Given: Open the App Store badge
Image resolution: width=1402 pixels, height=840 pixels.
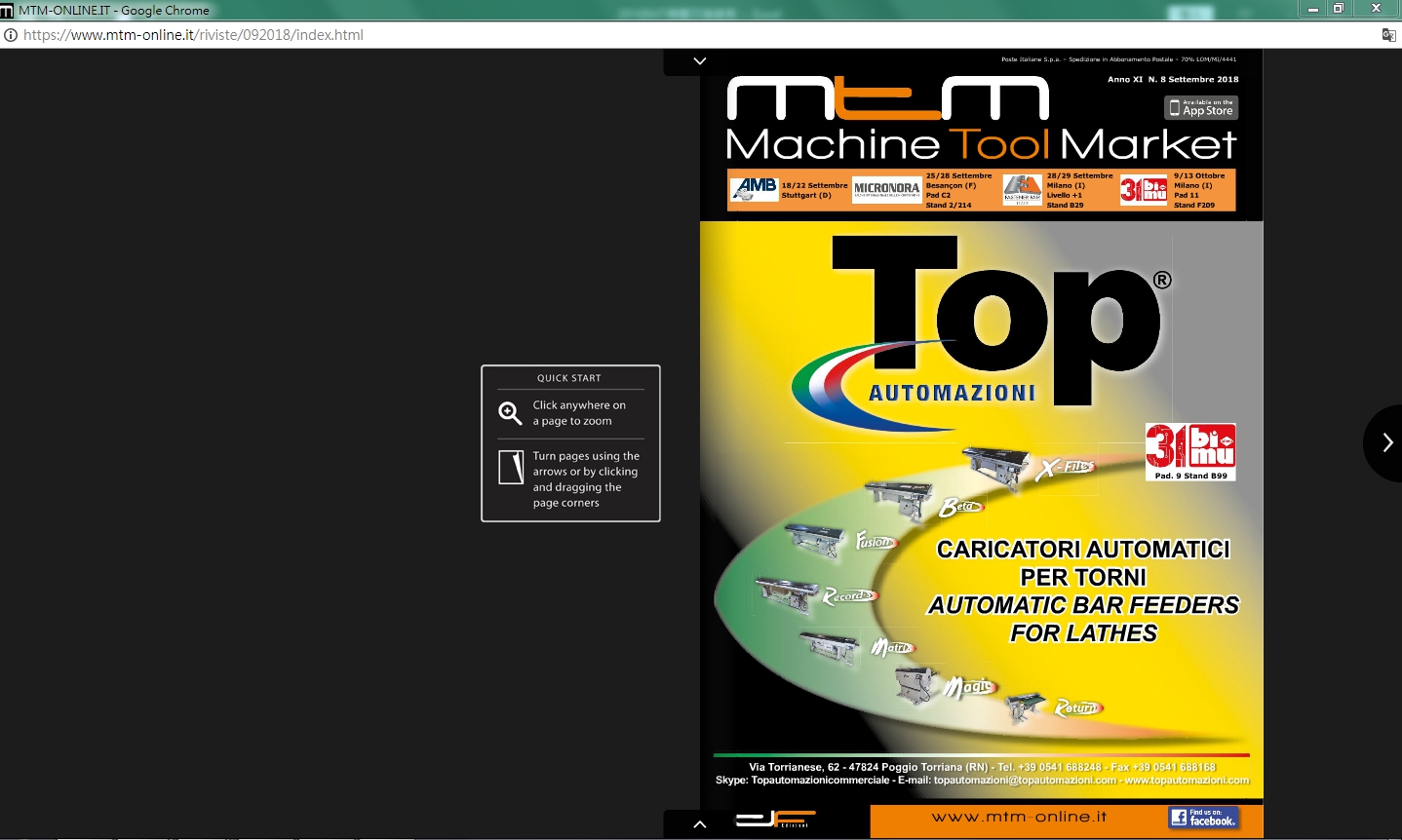Looking at the screenshot, I should point(1201,107).
